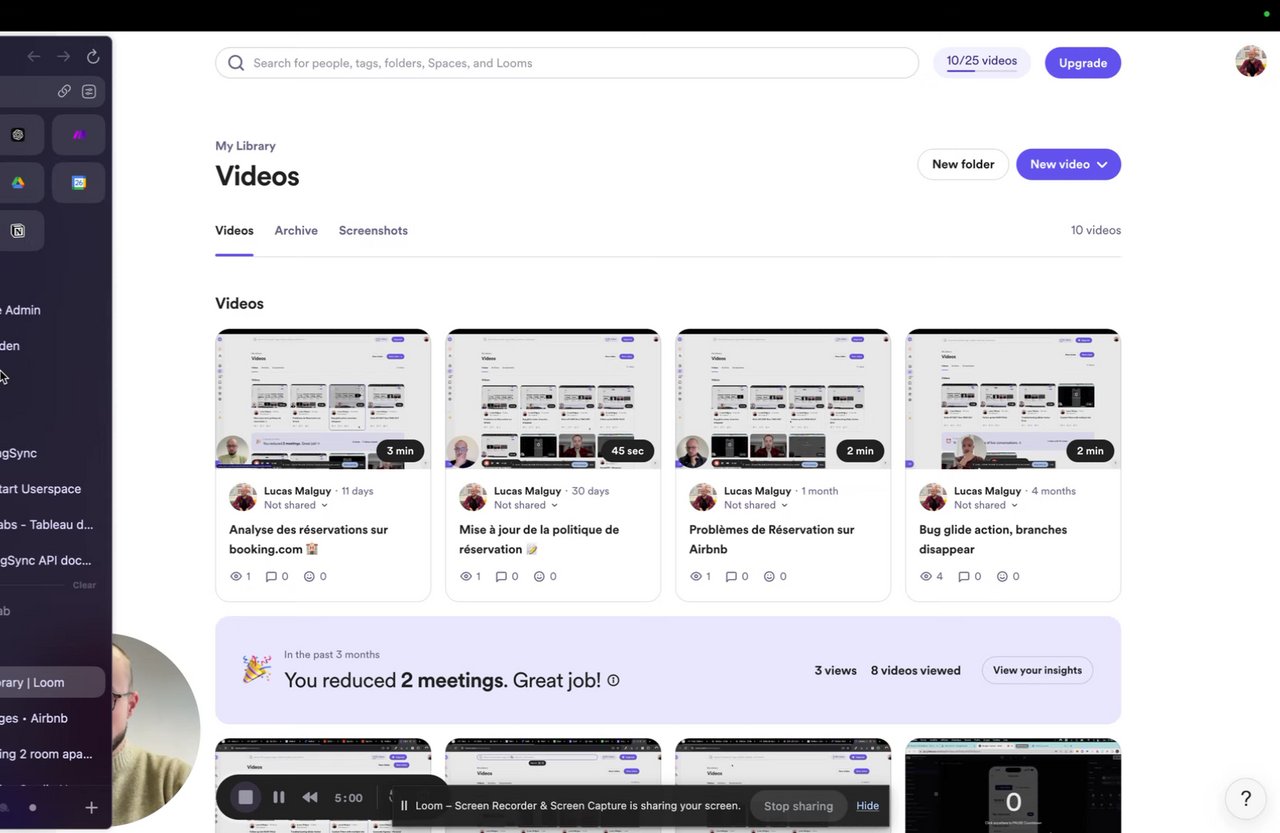
Task: Click the 8 videos viewed stat
Action: [x=915, y=671]
